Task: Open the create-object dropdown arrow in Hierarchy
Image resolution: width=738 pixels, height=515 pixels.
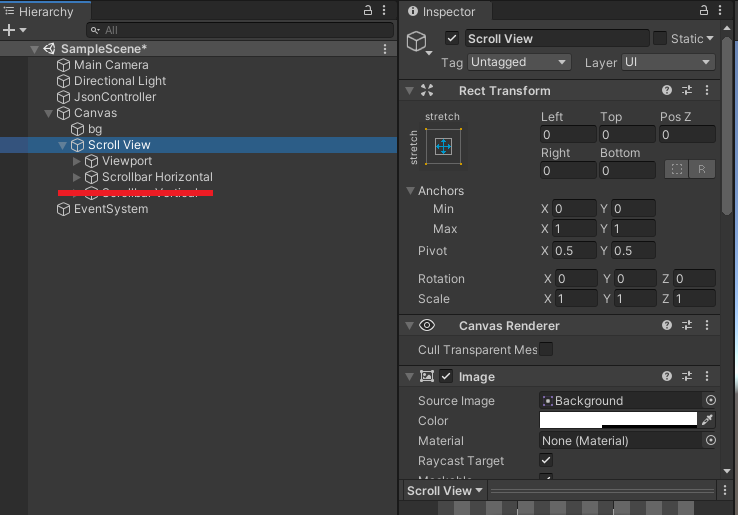Action: coord(23,30)
